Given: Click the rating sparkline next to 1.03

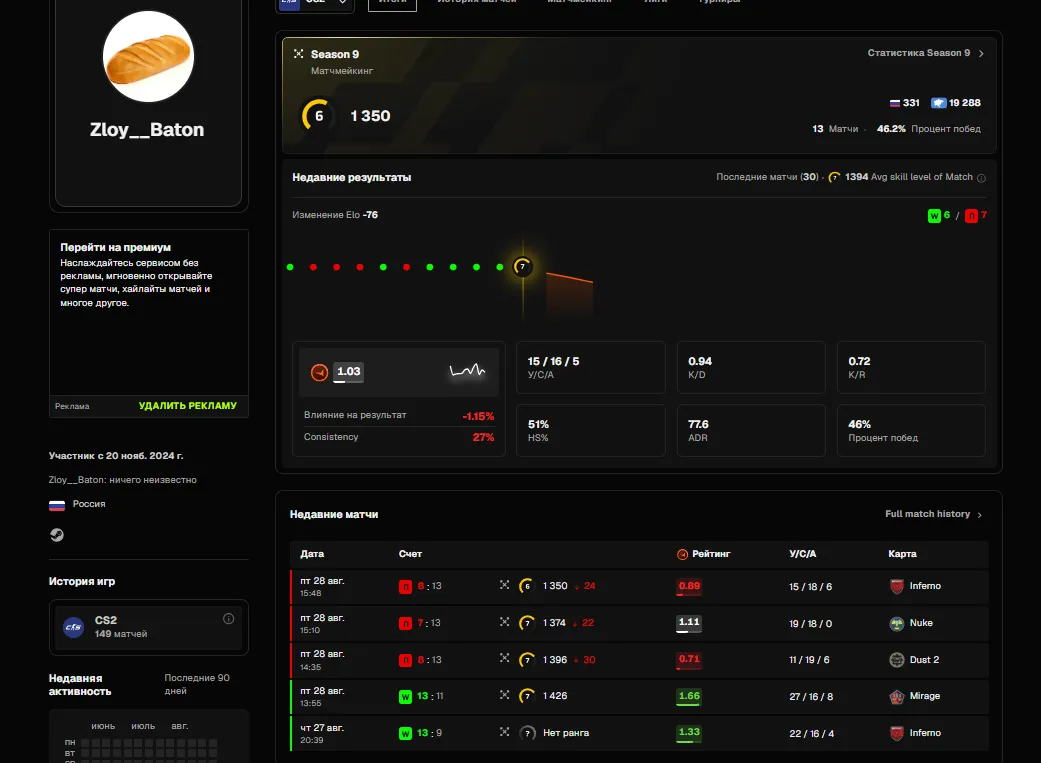Looking at the screenshot, I should [467, 371].
